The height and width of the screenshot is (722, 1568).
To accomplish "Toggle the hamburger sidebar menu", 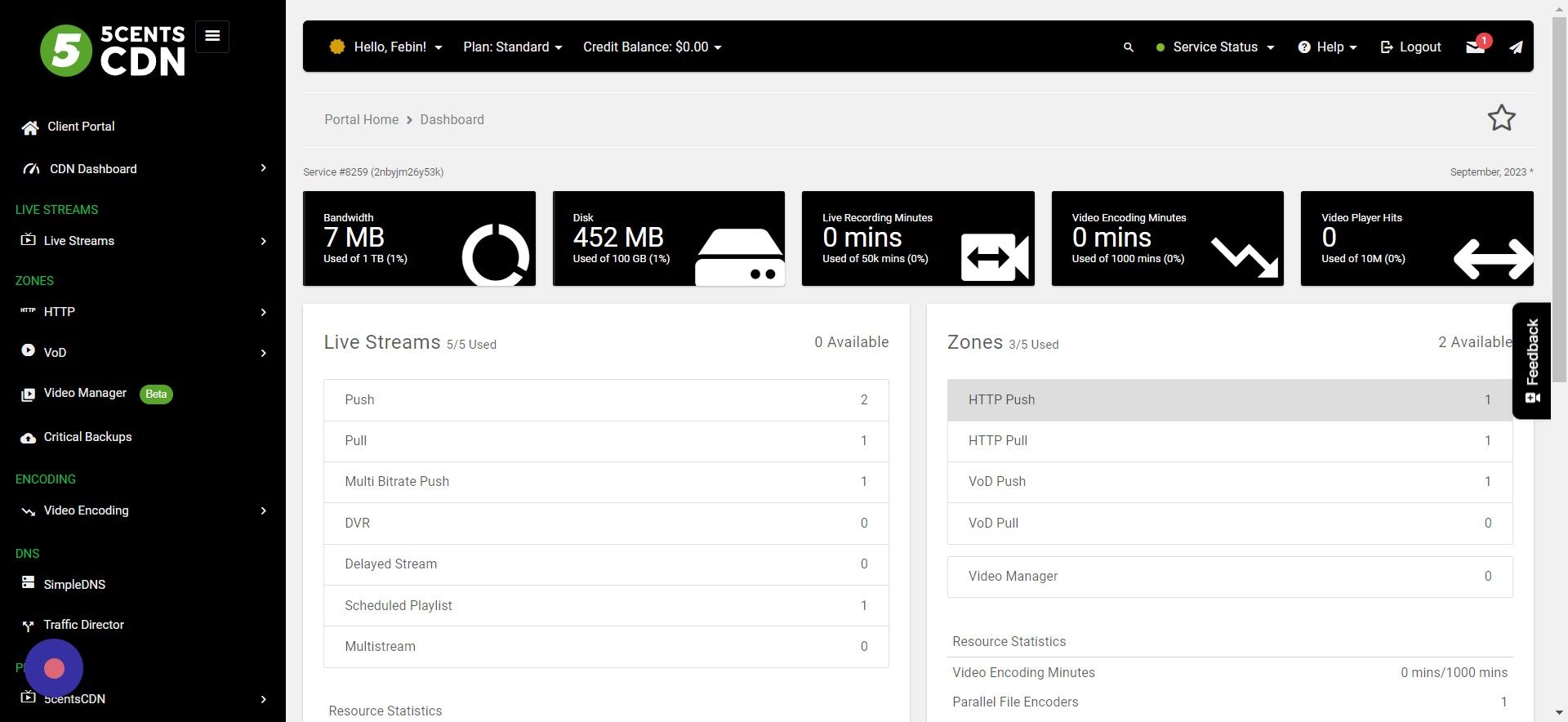I will click(212, 36).
